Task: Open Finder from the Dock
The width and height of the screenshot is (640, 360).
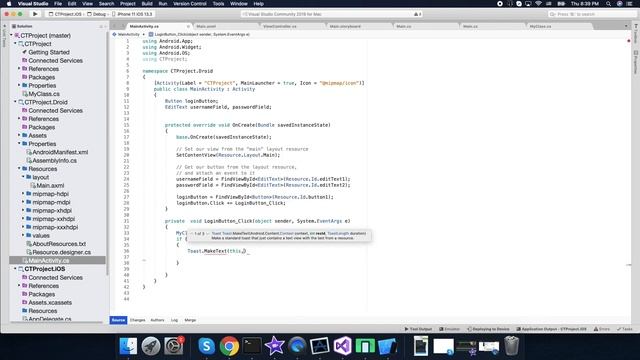Action: [x=128, y=346]
